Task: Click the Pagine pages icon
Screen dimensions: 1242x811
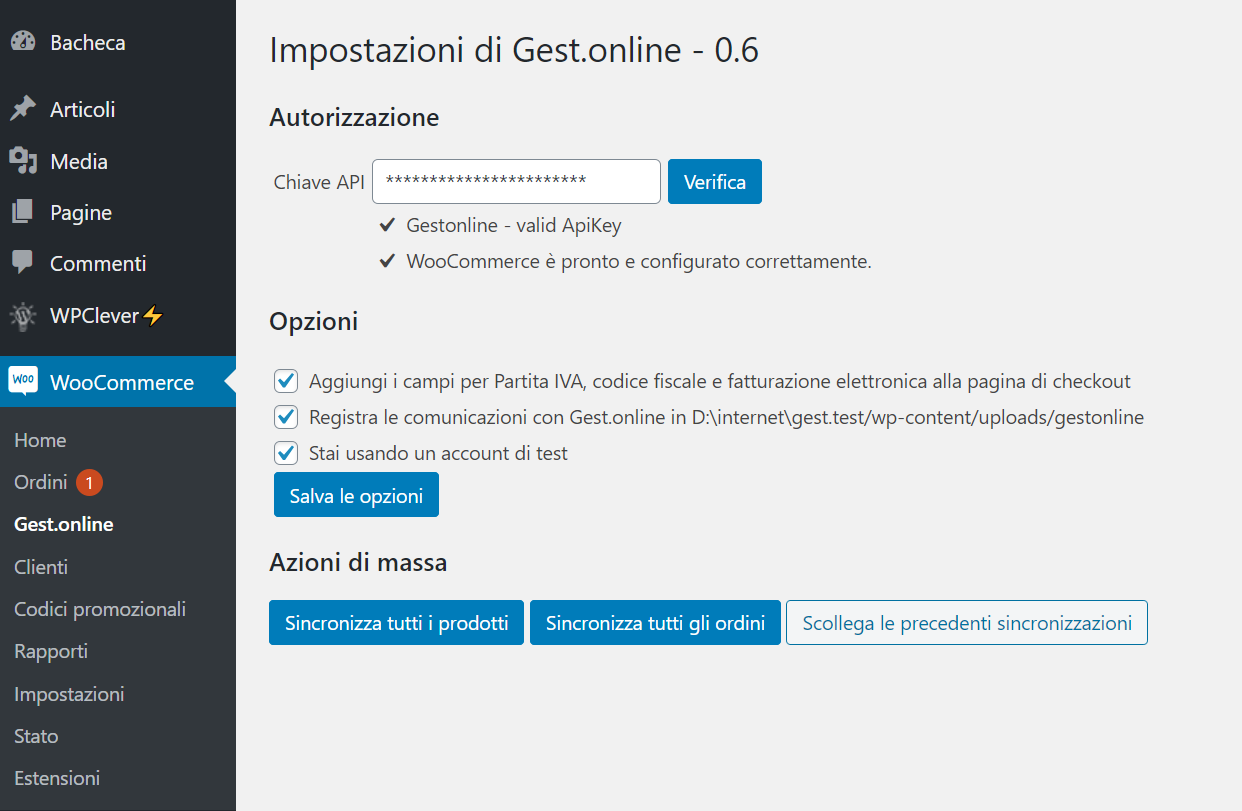Action: click(23, 212)
